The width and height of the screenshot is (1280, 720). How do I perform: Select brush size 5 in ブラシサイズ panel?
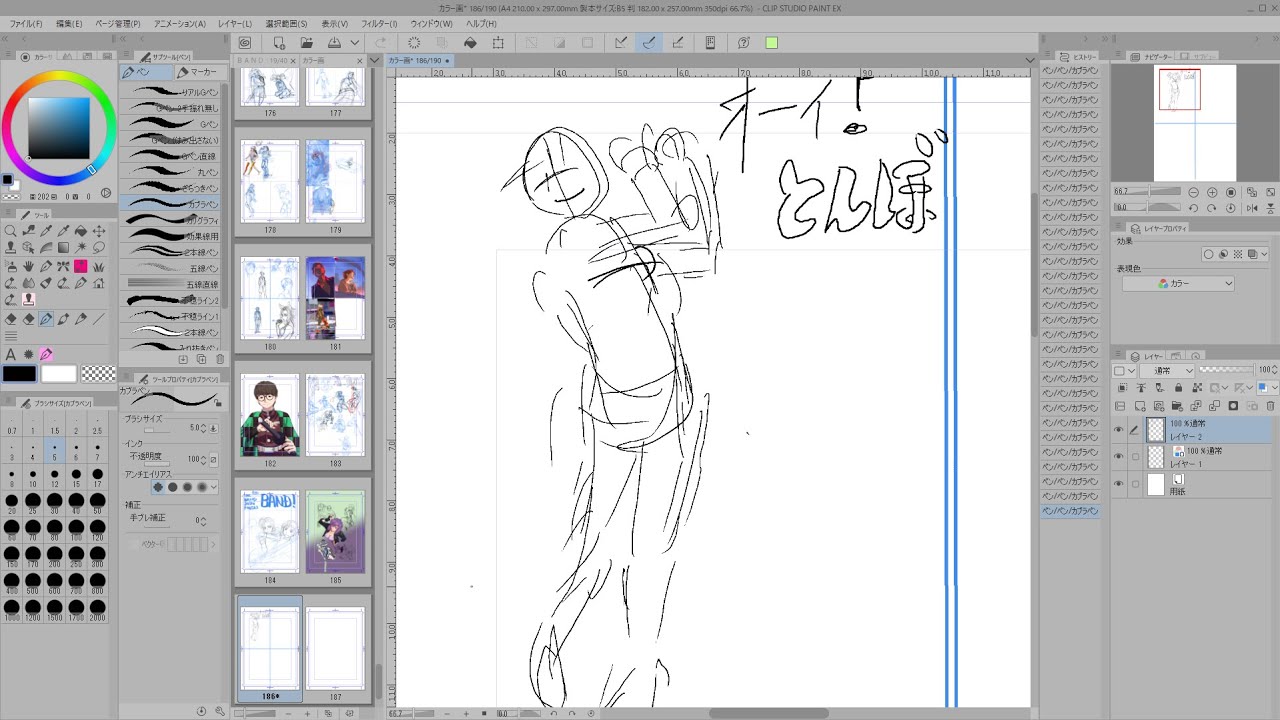click(x=54, y=453)
